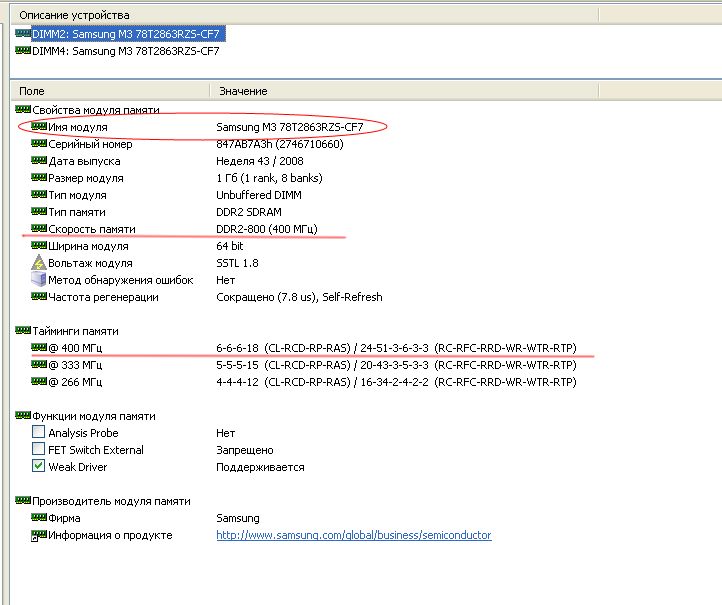Click icon of 'Свойства модуля памяти' group

point(23,109)
